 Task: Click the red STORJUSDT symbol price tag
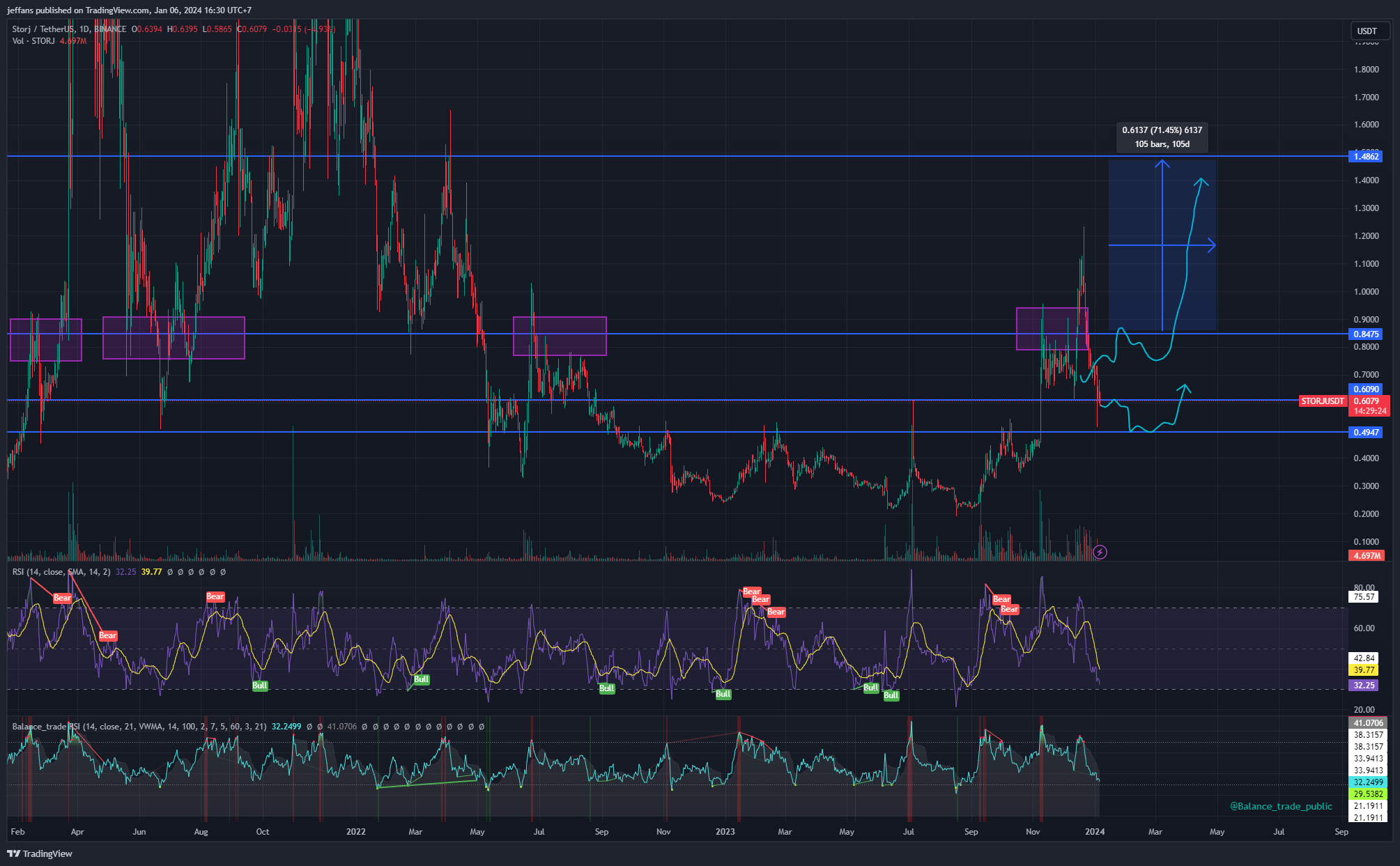click(x=1323, y=401)
